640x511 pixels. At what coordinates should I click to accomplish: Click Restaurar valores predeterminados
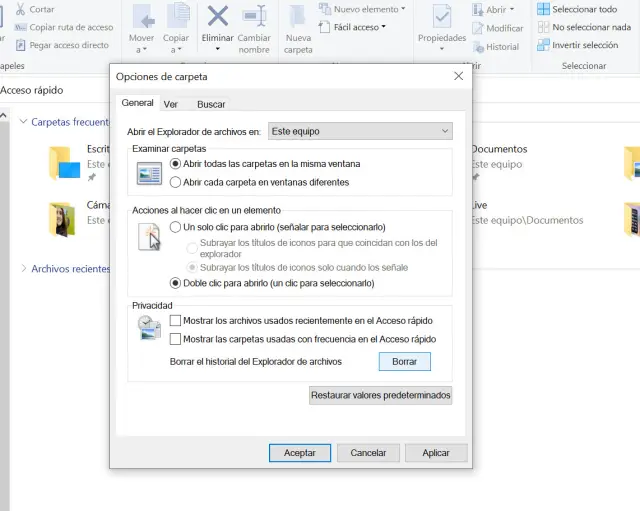coord(380,395)
